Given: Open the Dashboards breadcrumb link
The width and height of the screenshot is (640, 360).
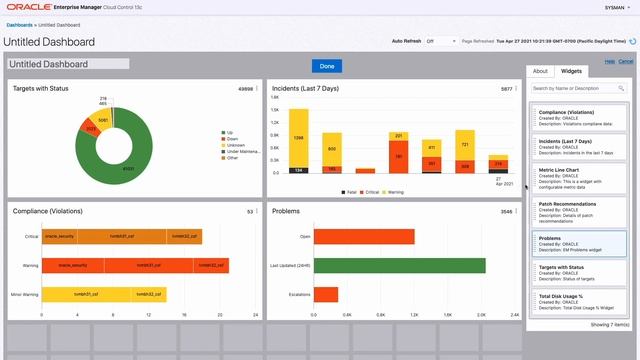Looking at the screenshot, I should [x=19, y=25].
